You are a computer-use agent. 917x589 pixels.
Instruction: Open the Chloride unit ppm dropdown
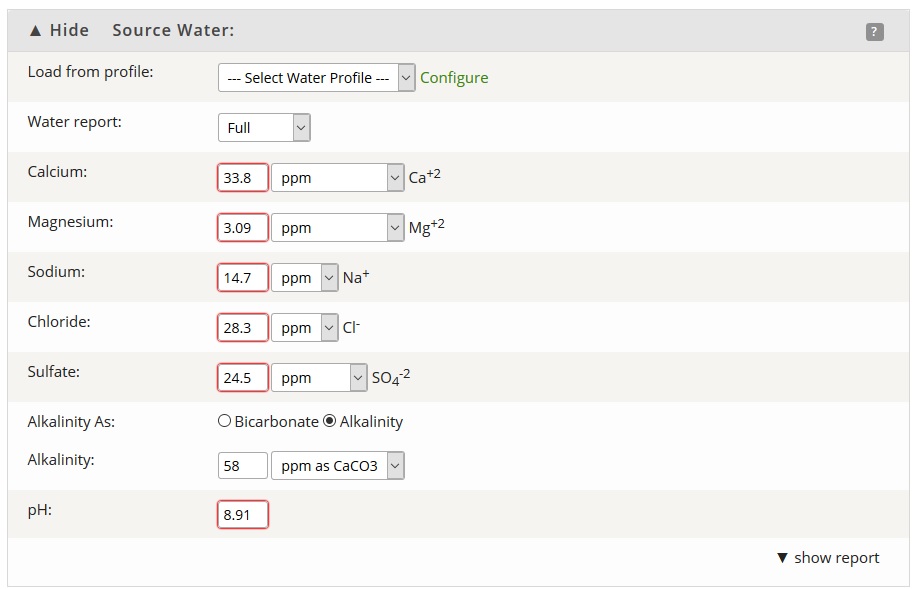[305, 328]
